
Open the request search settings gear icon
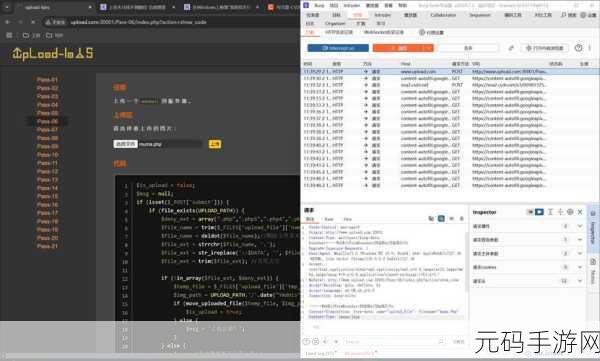pos(315,341)
